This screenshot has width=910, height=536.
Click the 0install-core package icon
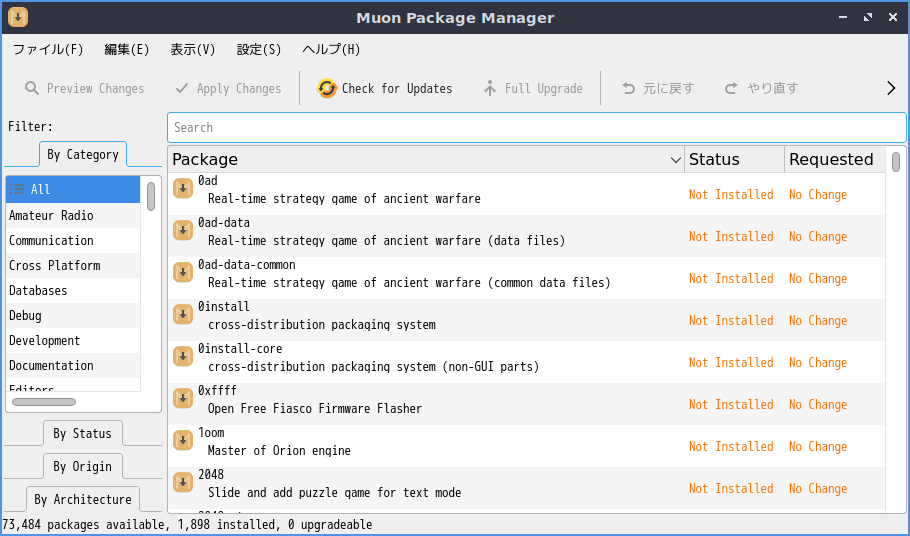tap(183, 356)
